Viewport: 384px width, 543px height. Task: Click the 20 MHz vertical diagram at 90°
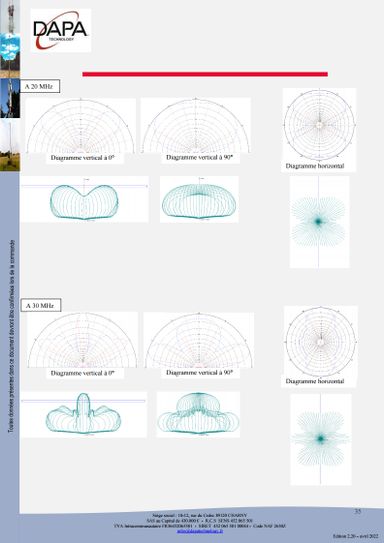click(x=196, y=126)
